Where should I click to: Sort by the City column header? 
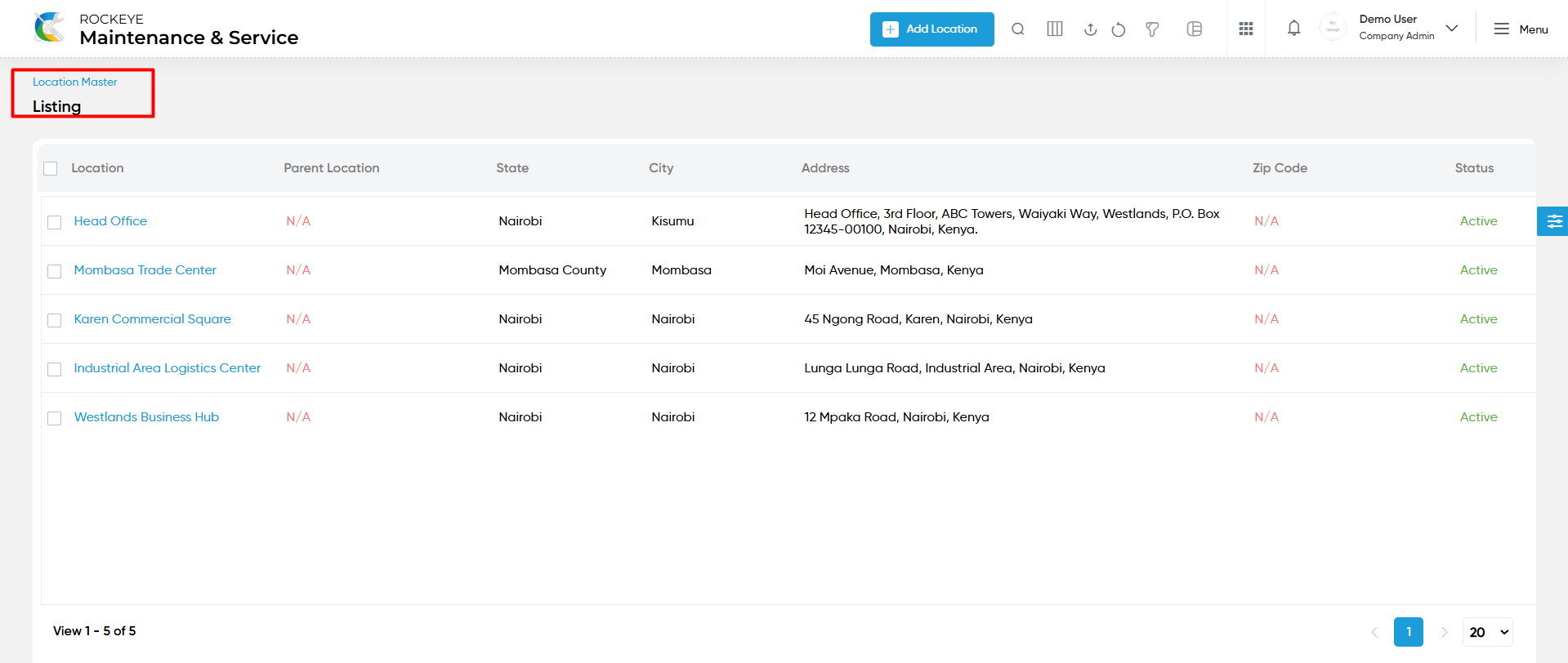click(x=661, y=168)
